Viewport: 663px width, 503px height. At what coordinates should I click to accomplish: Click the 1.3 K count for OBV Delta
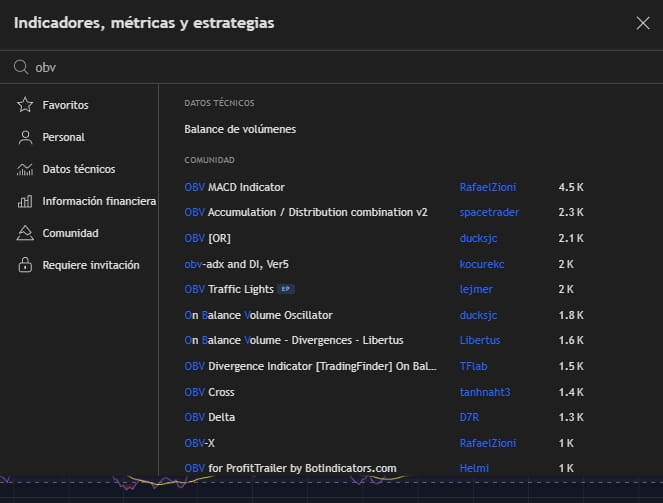[x=571, y=417]
